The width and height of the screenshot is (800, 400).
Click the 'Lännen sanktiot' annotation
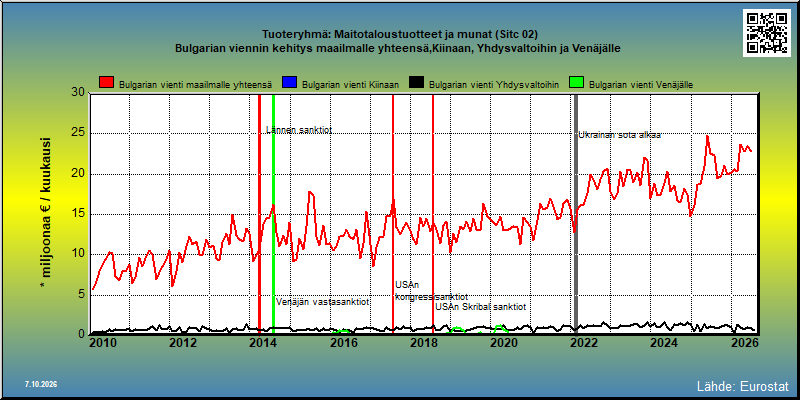click(x=299, y=130)
